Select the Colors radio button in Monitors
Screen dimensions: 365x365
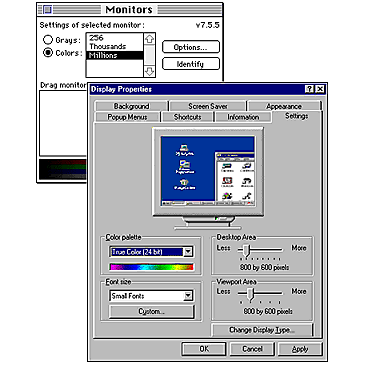tap(48, 52)
